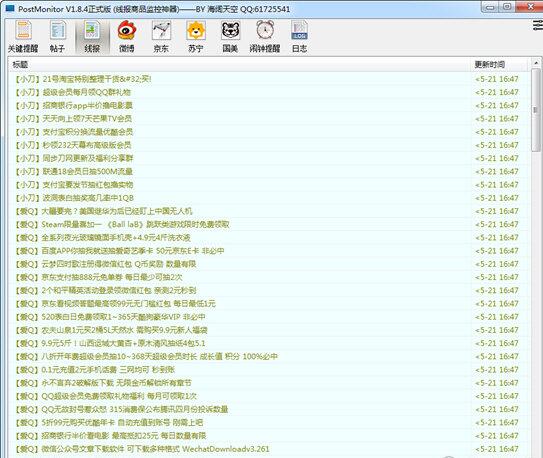543x458 pixels.
Task: Open the settings sliders icon at top right
Action: click(x=538, y=25)
